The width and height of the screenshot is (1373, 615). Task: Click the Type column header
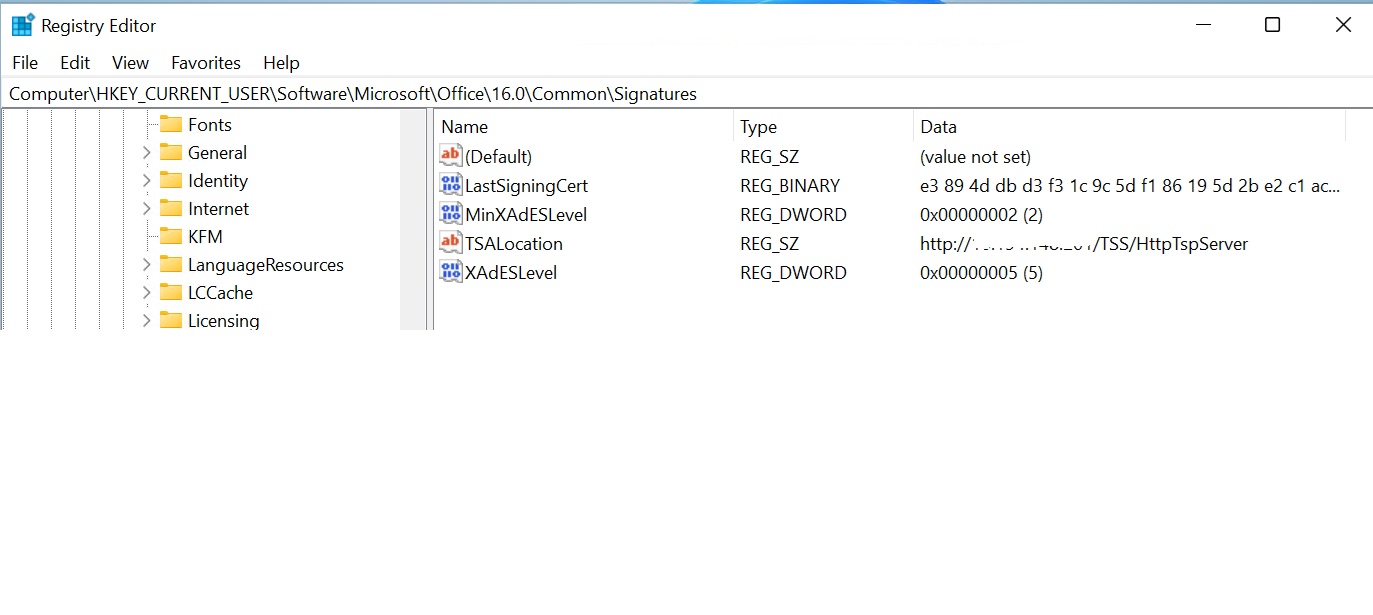click(x=757, y=127)
